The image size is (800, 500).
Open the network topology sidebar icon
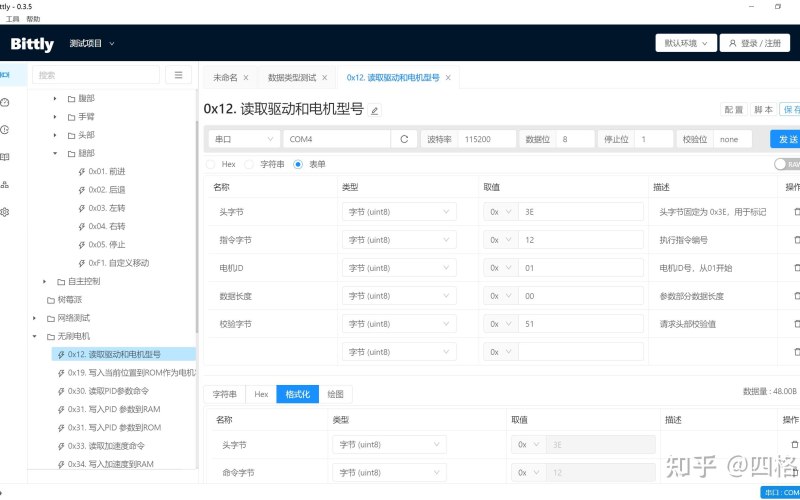(x=5, y=185)
